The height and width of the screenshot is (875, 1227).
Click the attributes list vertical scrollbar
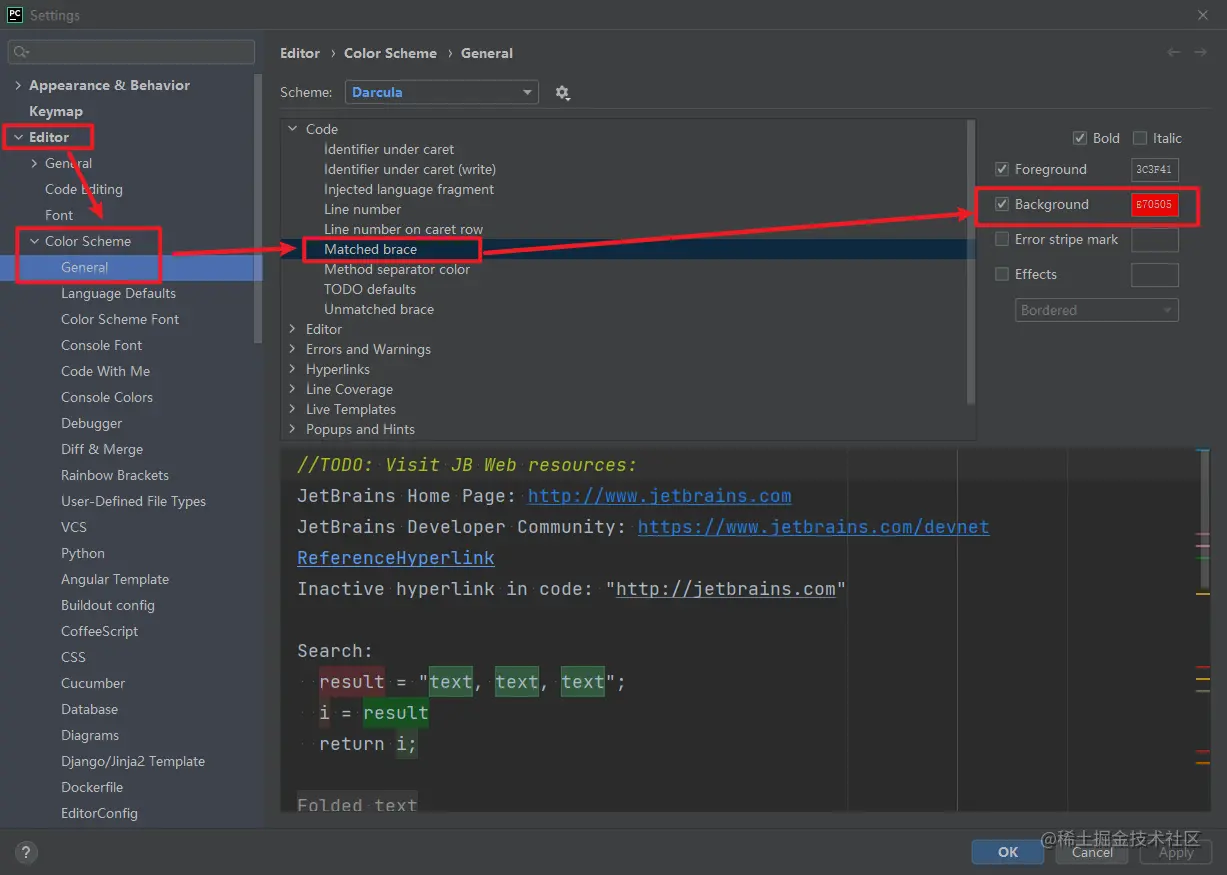click(x=971, y=262)
